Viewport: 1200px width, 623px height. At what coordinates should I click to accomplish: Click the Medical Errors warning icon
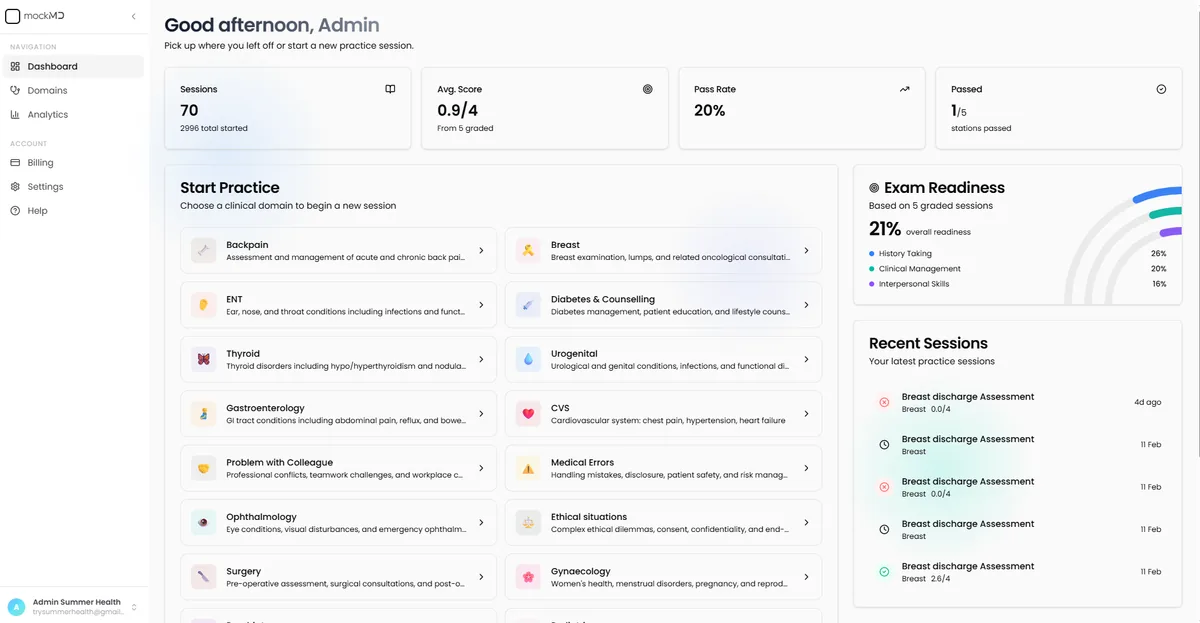527,468
